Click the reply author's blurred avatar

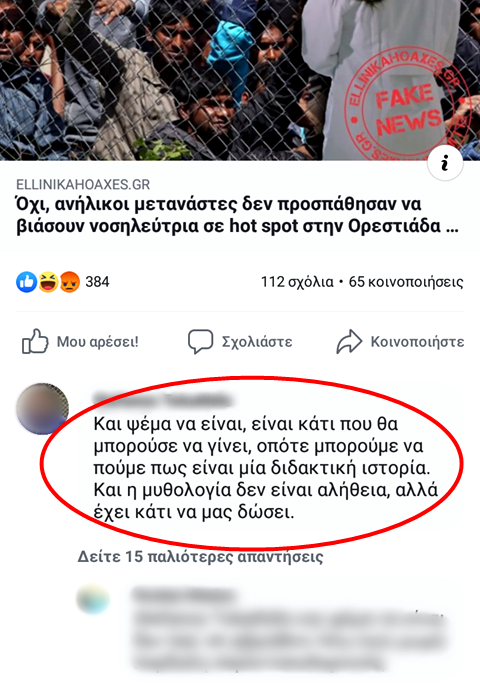(x=93, y=598)
